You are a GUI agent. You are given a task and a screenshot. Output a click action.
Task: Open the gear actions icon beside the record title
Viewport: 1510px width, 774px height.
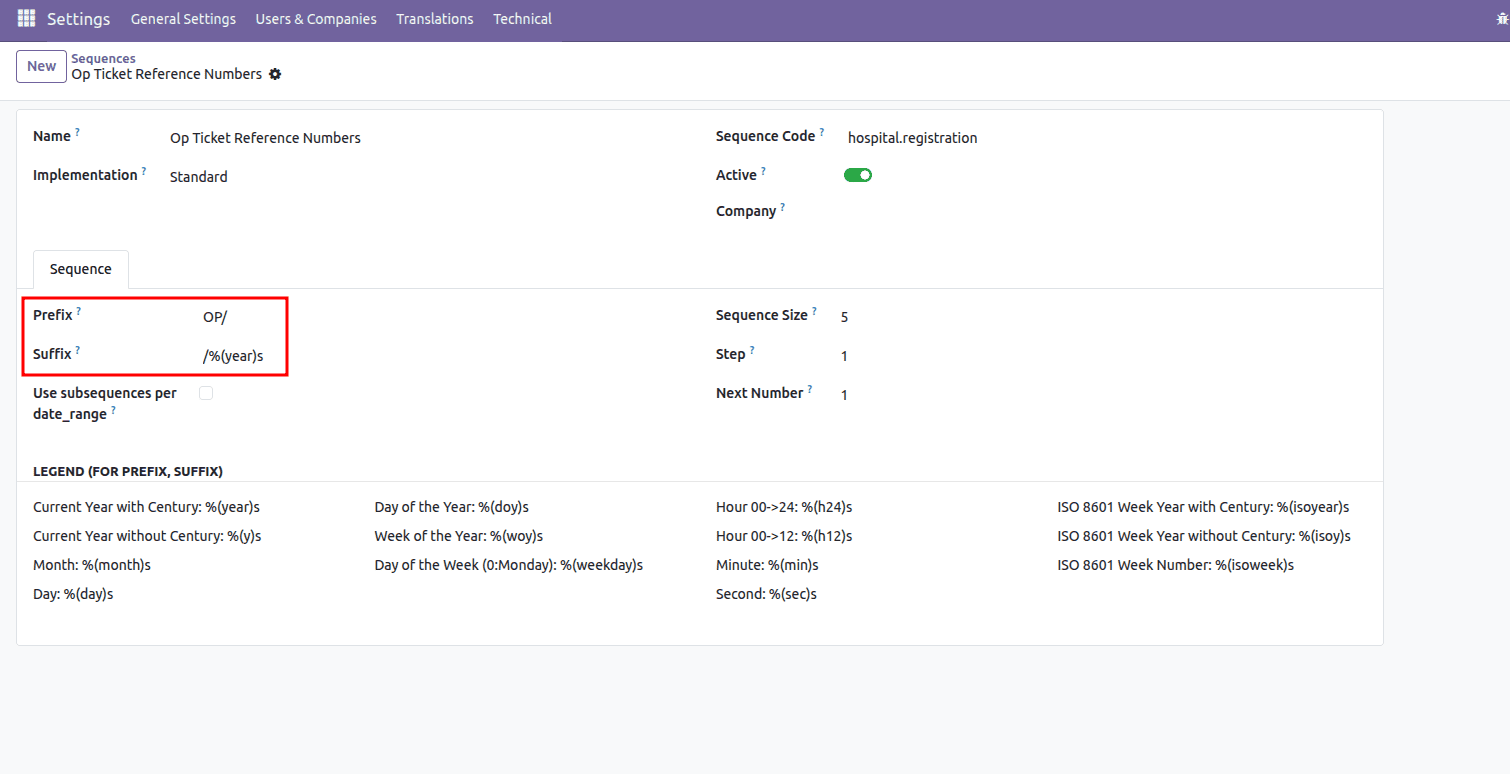tap(275, 74)
